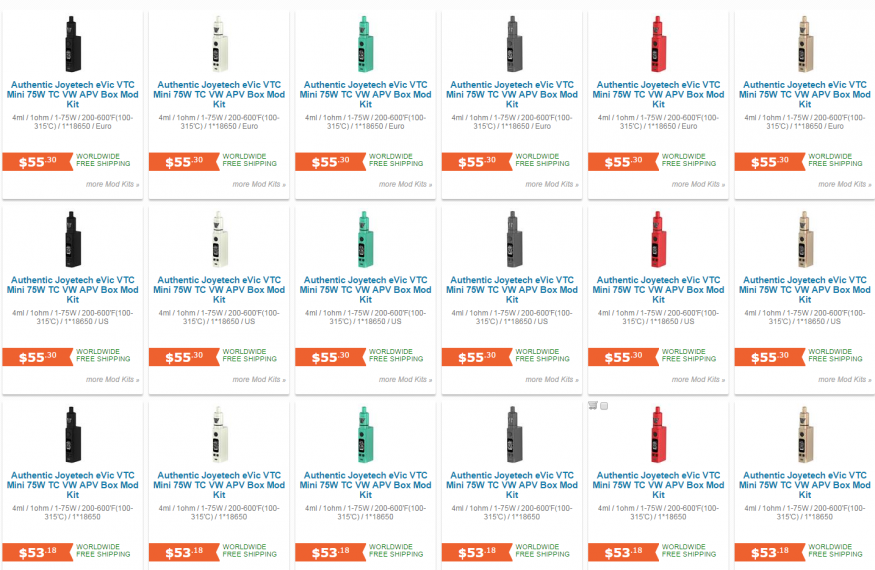Open the black Euro eVic VTC Mini kit image
This screenshot has height=570, width=875.
tap(73, 44)
